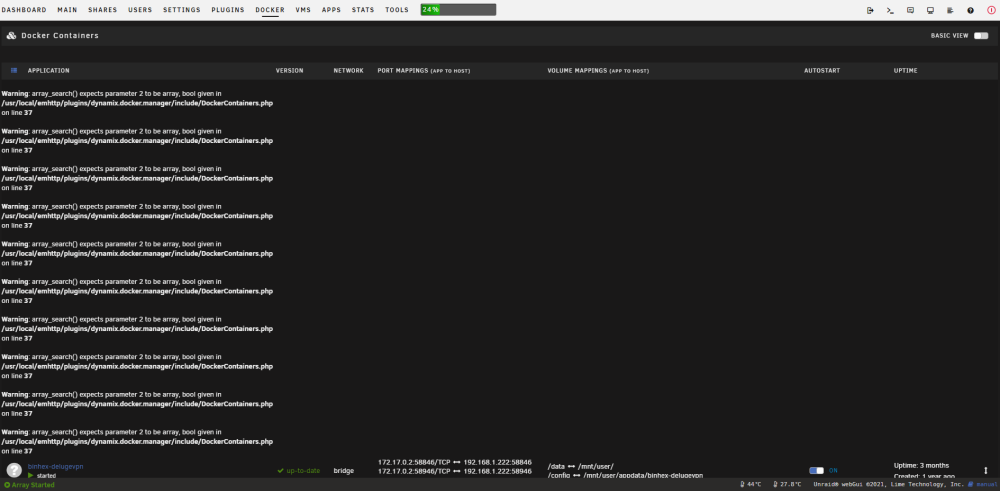Open the VMs page
The image size is (1000, 491).
[x=303, y=10]
